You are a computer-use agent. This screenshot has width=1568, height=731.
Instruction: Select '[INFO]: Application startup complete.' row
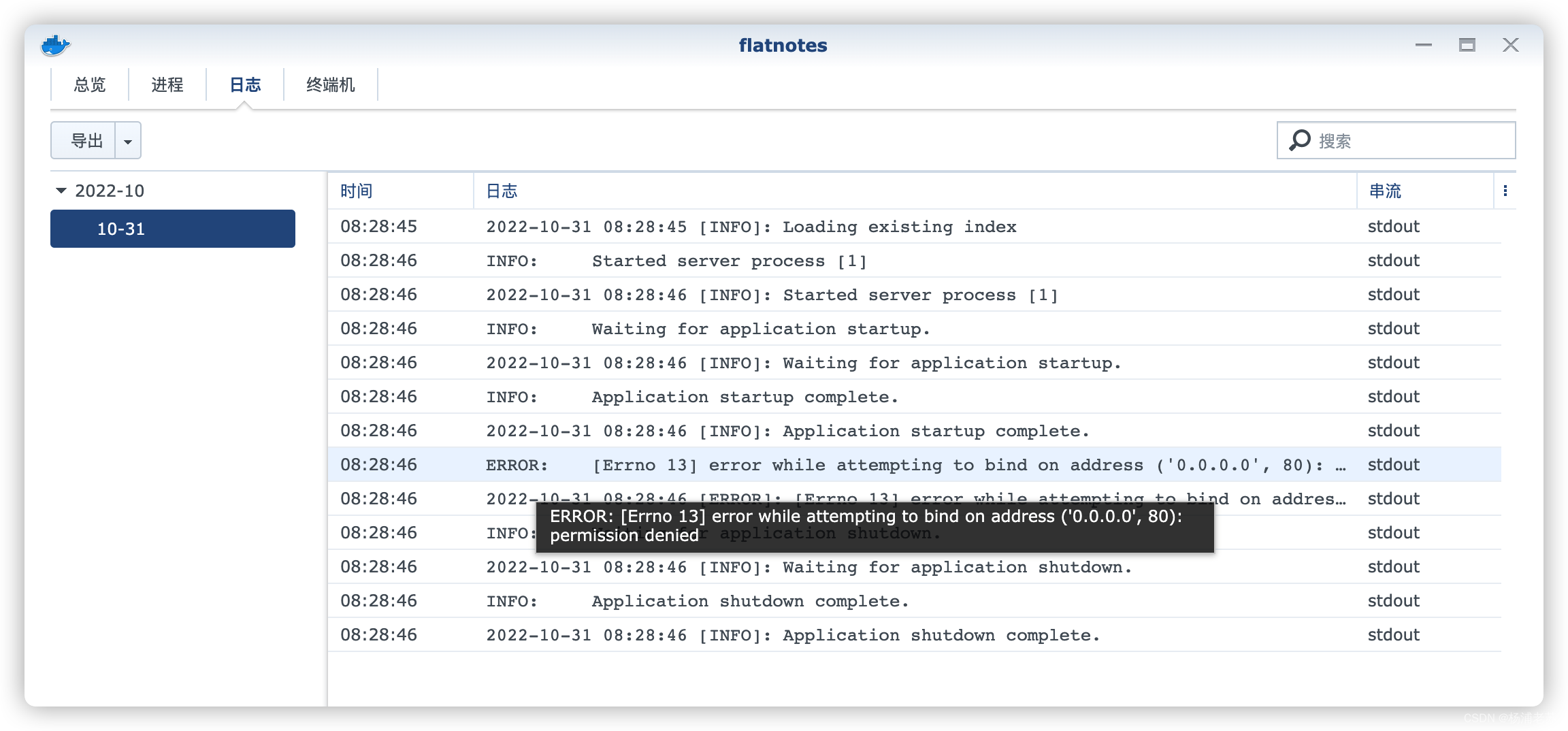pos(915,431)
